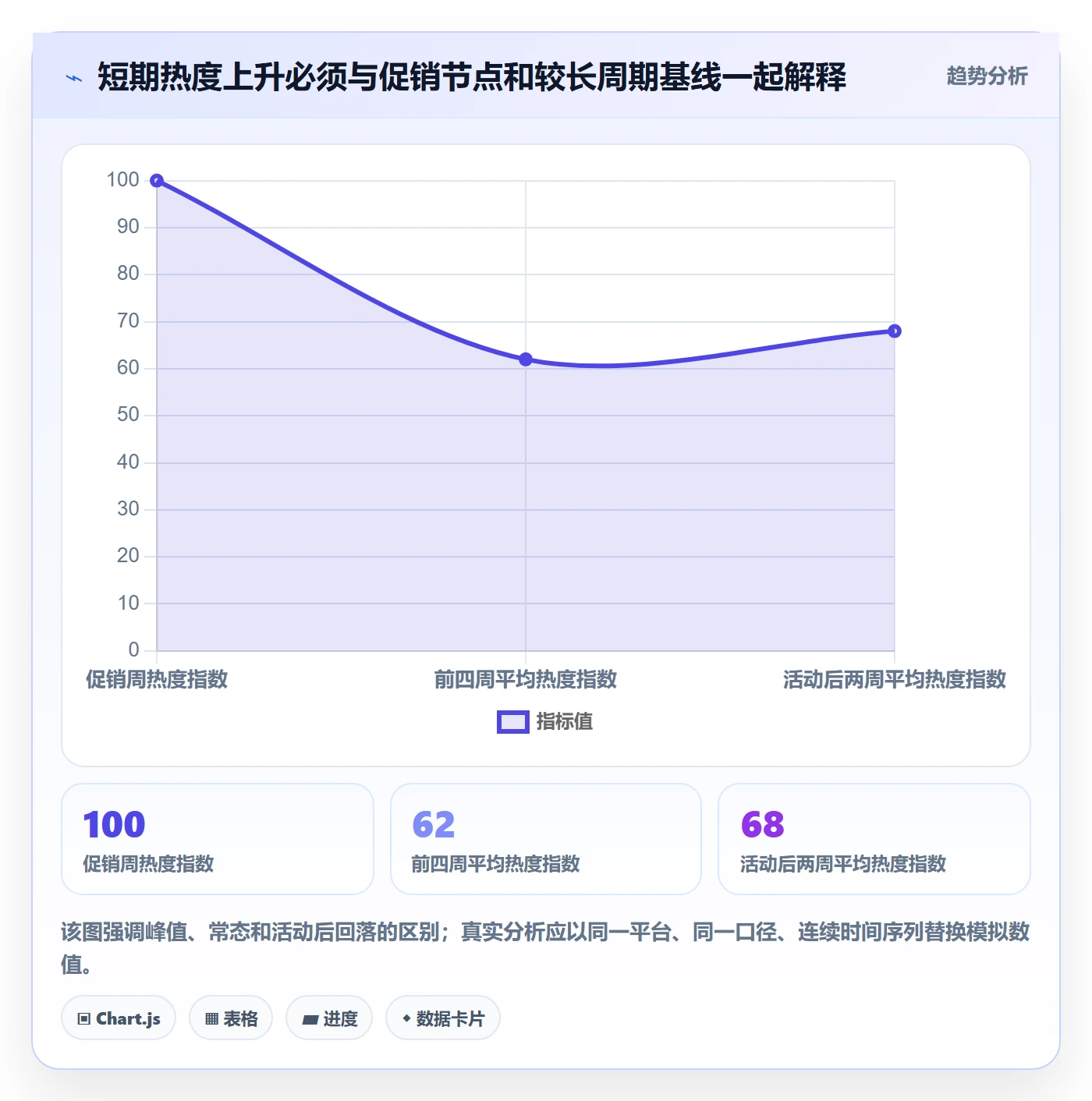Click the description paragraph starting 该图强调峰值

(546, 948)
